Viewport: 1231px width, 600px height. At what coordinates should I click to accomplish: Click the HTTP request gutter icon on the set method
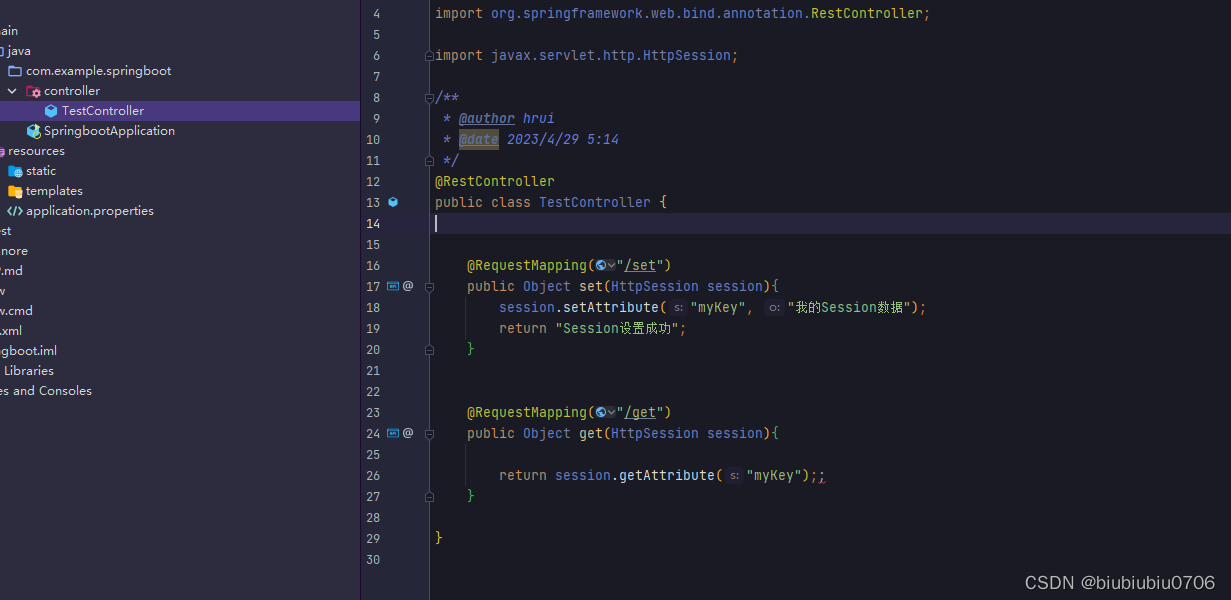pos(392,286)
